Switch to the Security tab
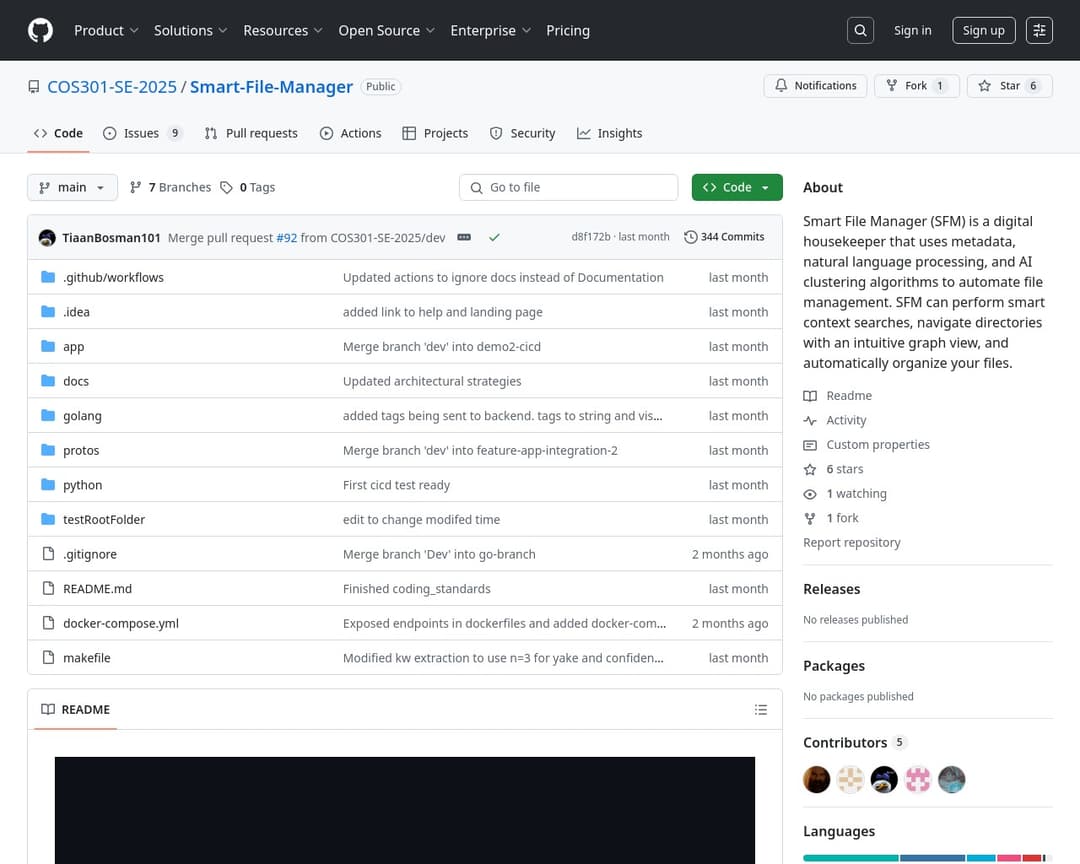 coord(522,133)
